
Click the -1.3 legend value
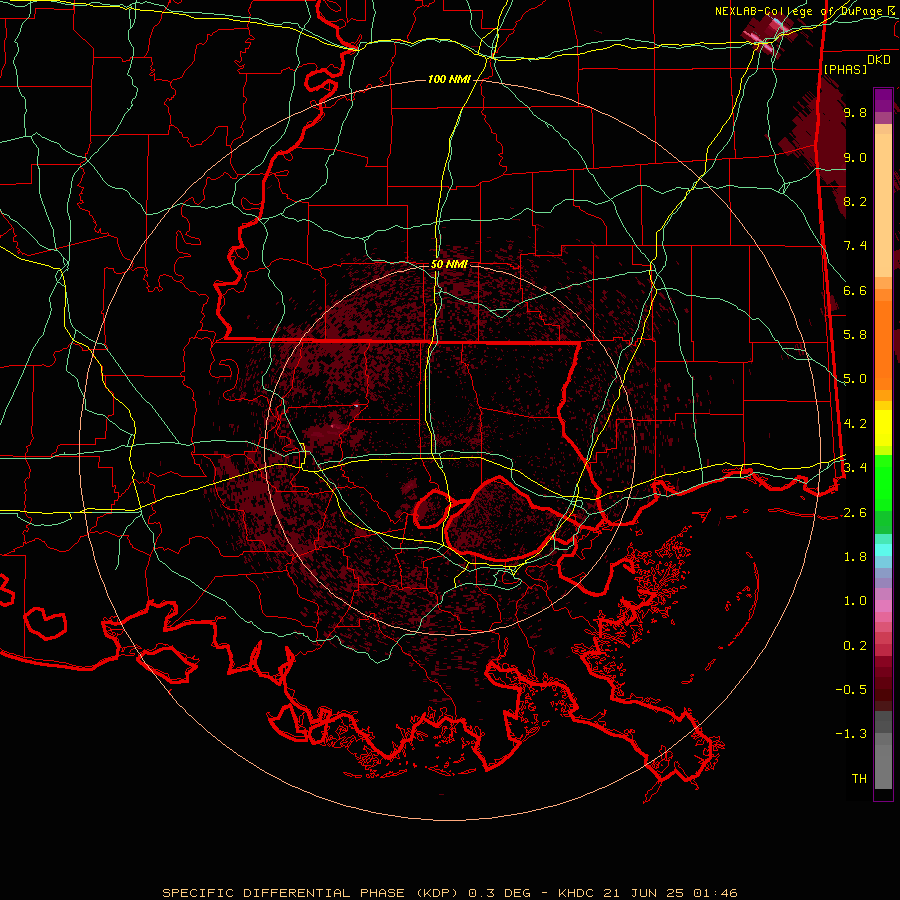pos(851,734)
